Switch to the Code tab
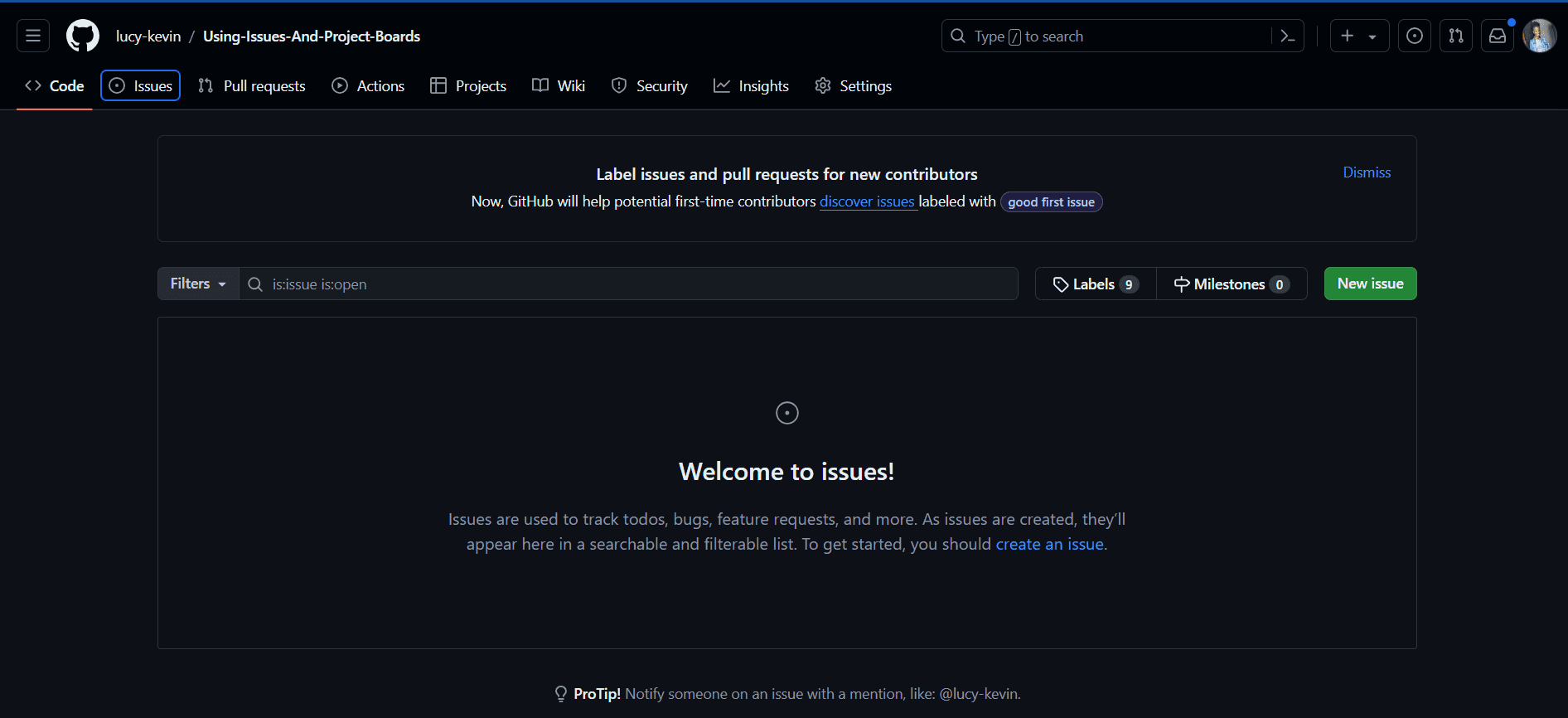 click(55, 85)
